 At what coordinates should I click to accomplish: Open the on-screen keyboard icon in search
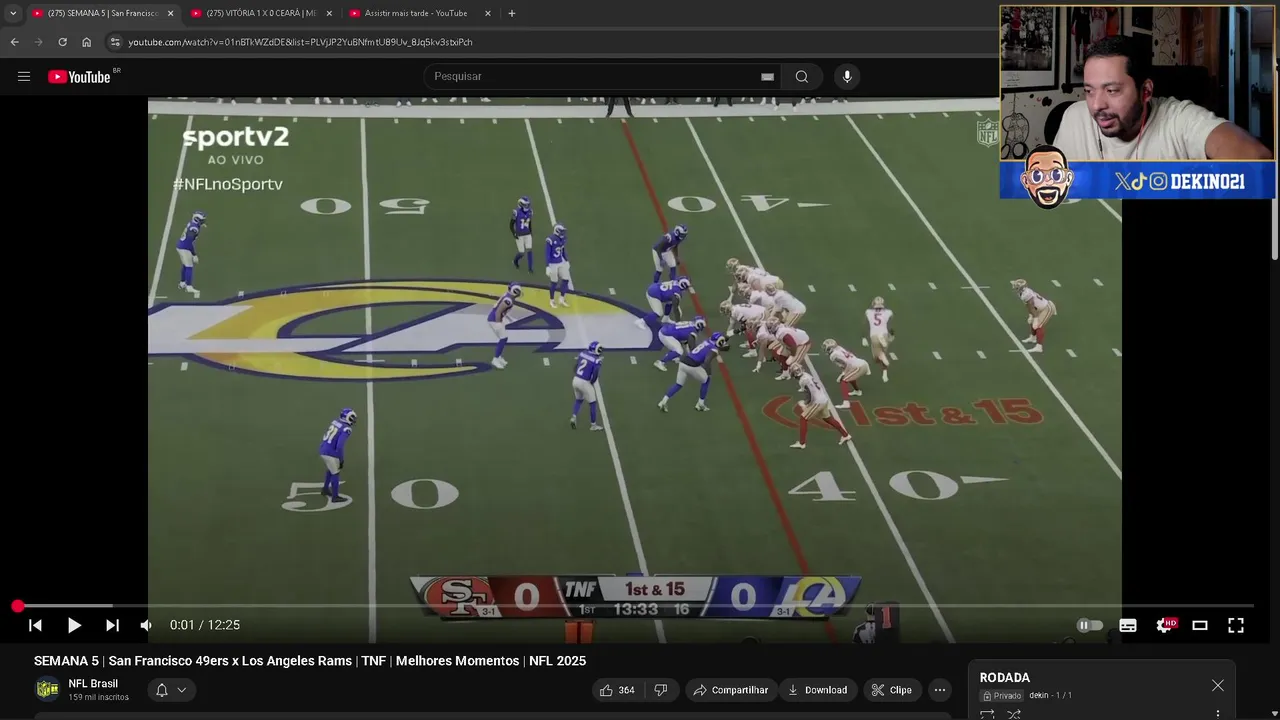click(x=767, y=77)
